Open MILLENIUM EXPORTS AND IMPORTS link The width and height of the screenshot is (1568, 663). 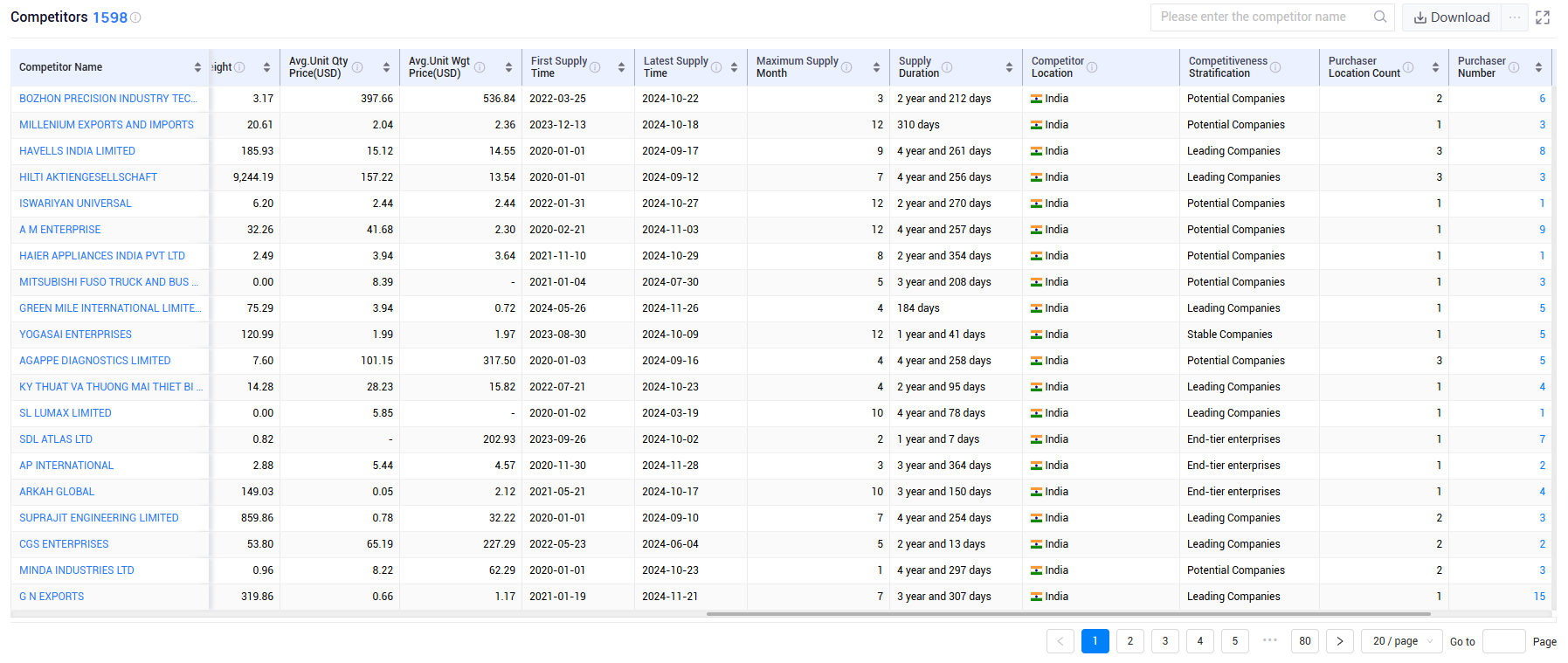pos(107,125)
